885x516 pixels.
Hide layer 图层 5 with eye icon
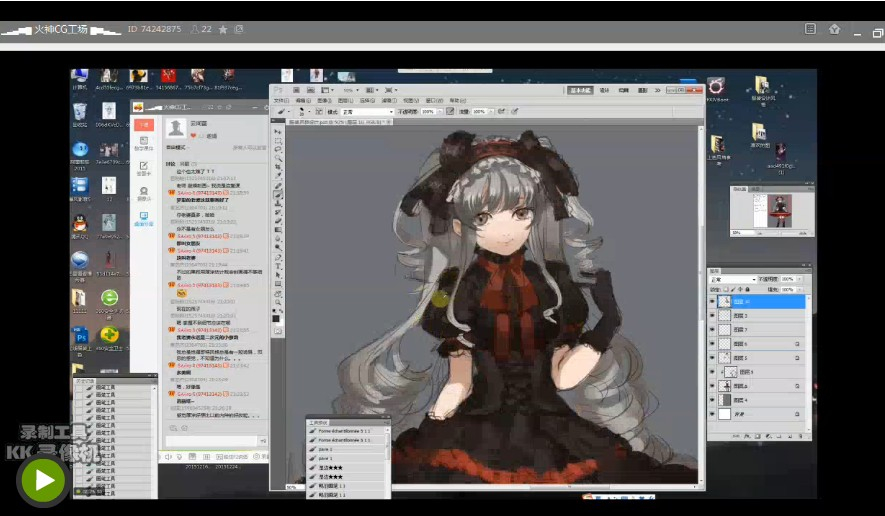click(x=712, y=357)
